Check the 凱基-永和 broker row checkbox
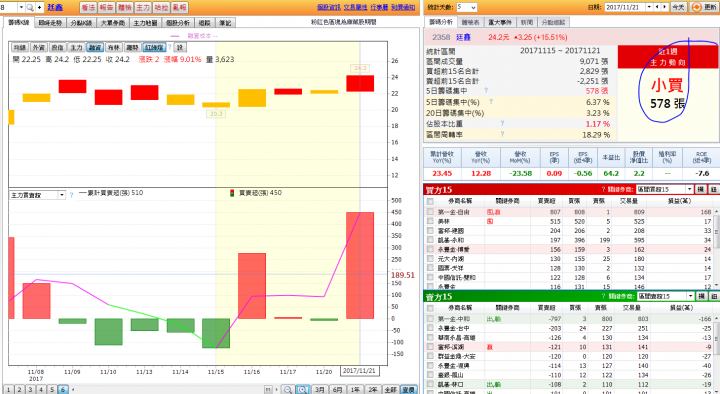The width and height of the screenshot is (720, 394). [x=430, y=240]
